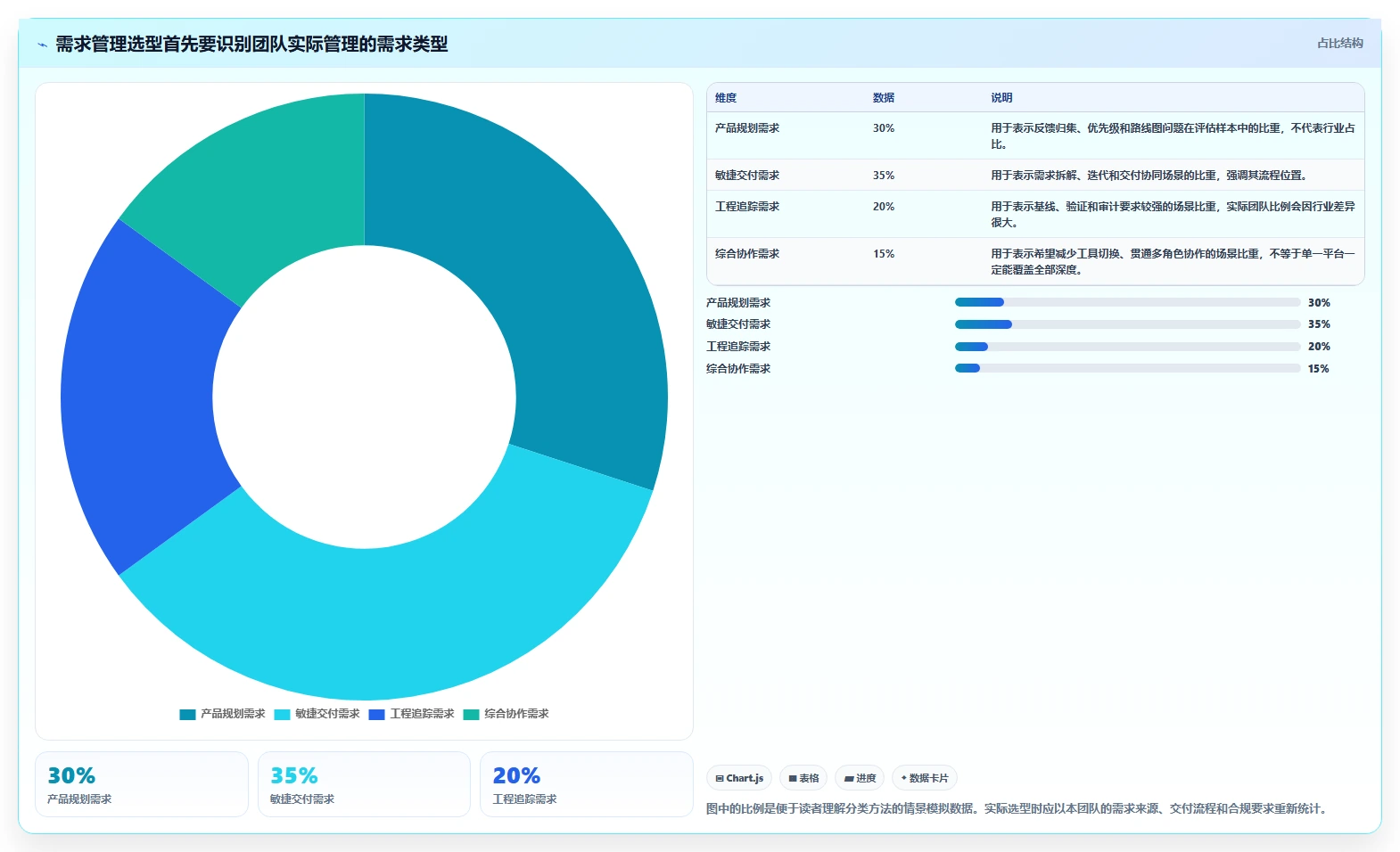Click the 占比结构 label in header
This screenshot has height=852, width=1400.
(x=1339, y=43)
